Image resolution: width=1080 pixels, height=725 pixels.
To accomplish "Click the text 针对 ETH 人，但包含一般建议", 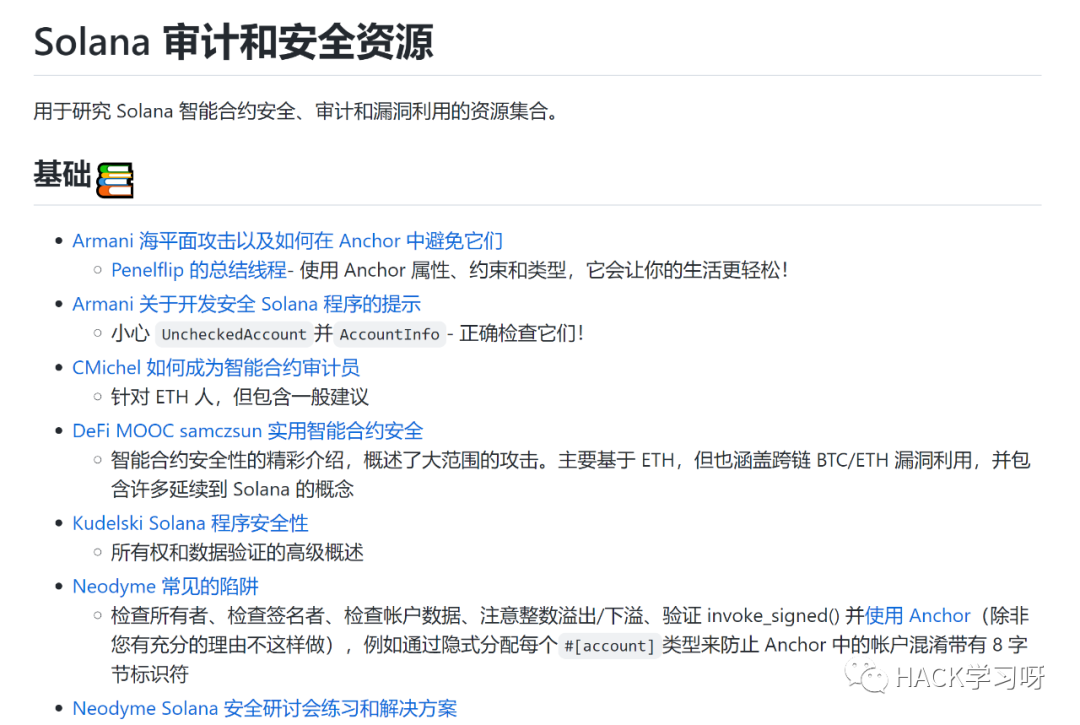I will coord(240,397).
